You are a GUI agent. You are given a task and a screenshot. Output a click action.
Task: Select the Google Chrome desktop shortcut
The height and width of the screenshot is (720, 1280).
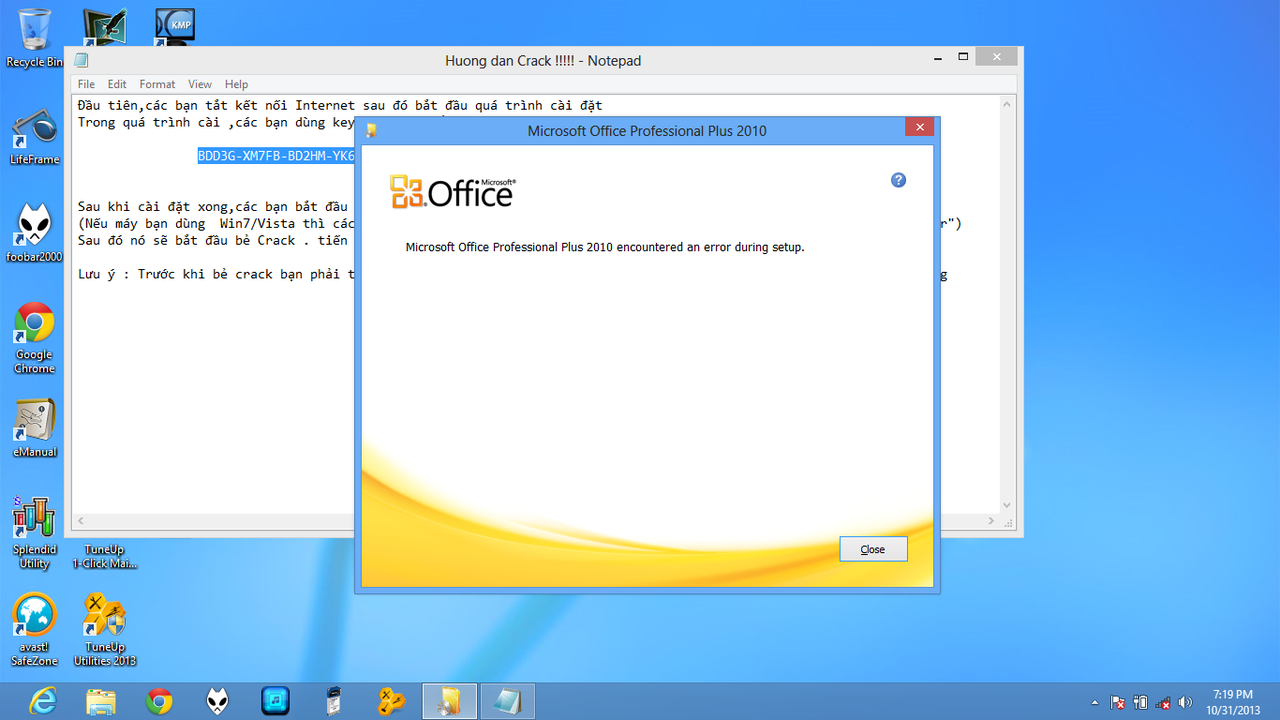click(34, 338)
